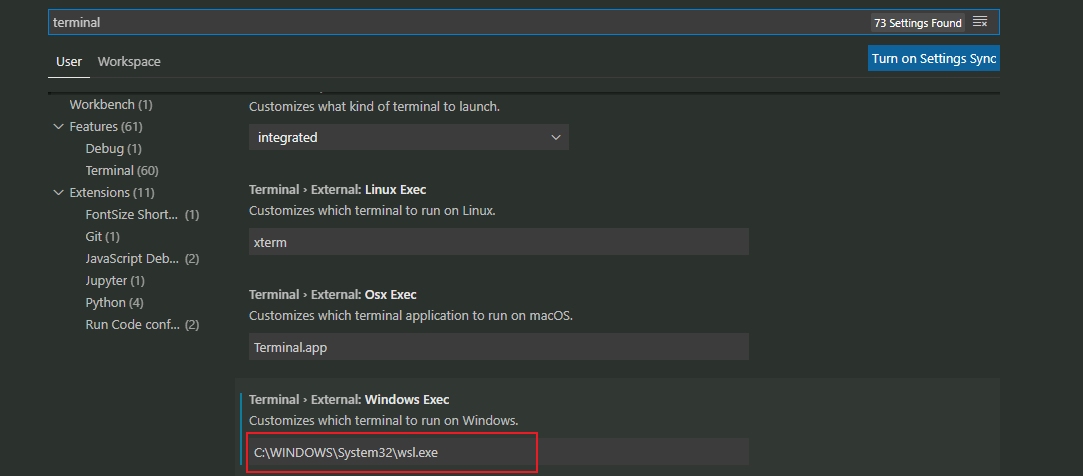The width and height of the screenshot is (1083, 476).
Task: Select Debug (1) under Features
Action: click(x=114, y=149)
